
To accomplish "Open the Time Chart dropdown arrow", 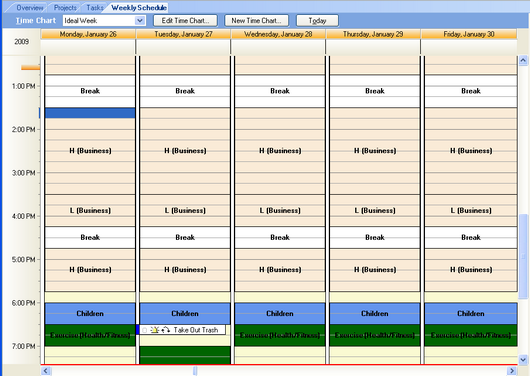I will click(x=140, y=21).
